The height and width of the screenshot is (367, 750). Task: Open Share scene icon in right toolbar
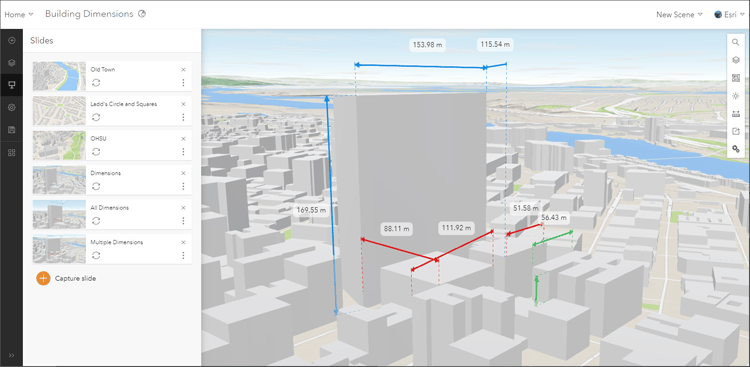tap(736, 132)
